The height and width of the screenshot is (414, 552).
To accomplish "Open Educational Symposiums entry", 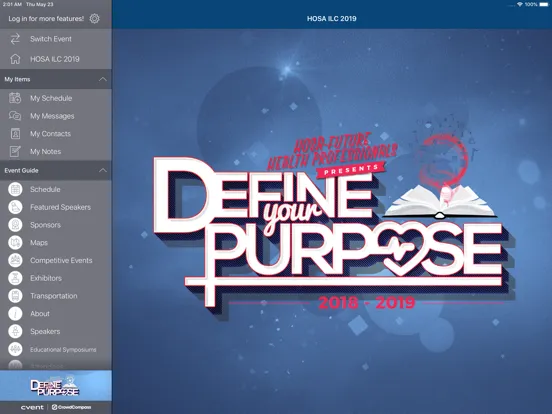I will coord(56,349).
